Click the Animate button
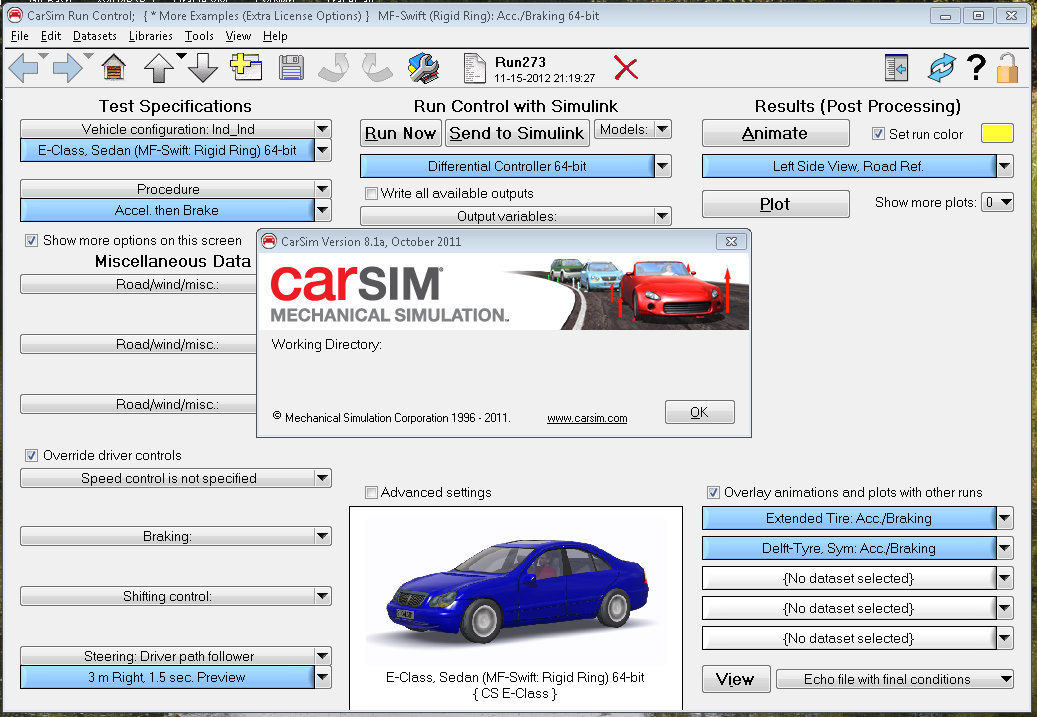 pos(775,133)
